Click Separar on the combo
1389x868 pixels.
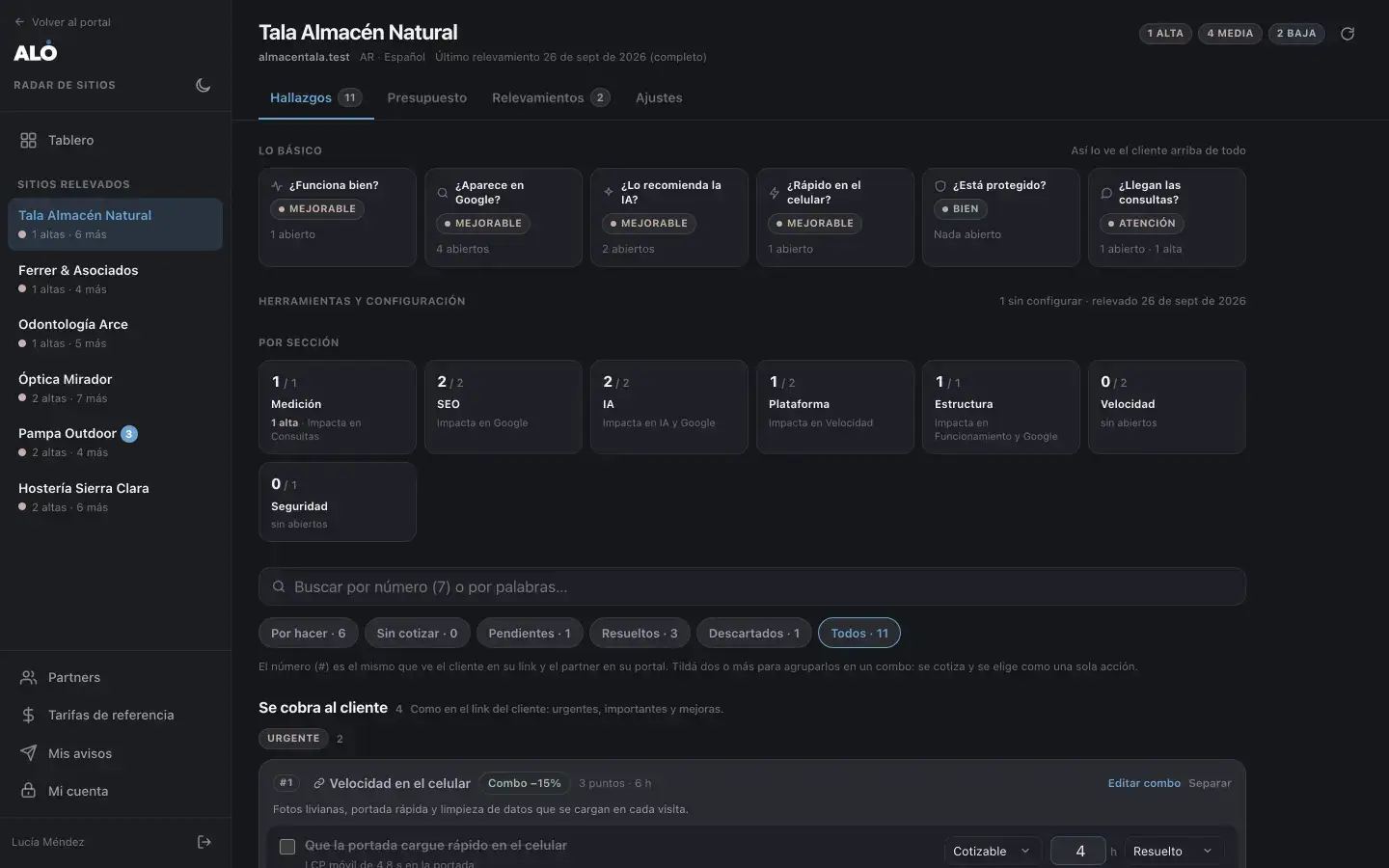click(x=1210, y=783)
